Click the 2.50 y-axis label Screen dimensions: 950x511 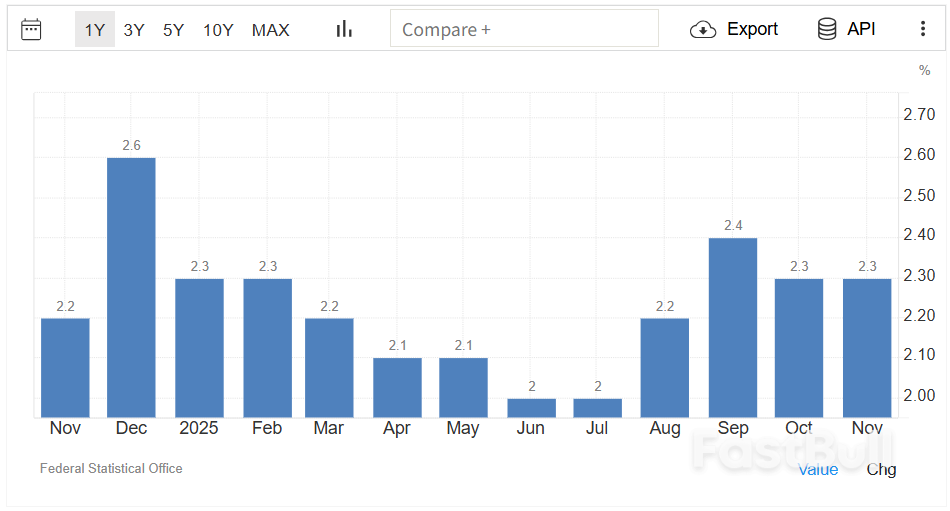[x=919, y=195]
